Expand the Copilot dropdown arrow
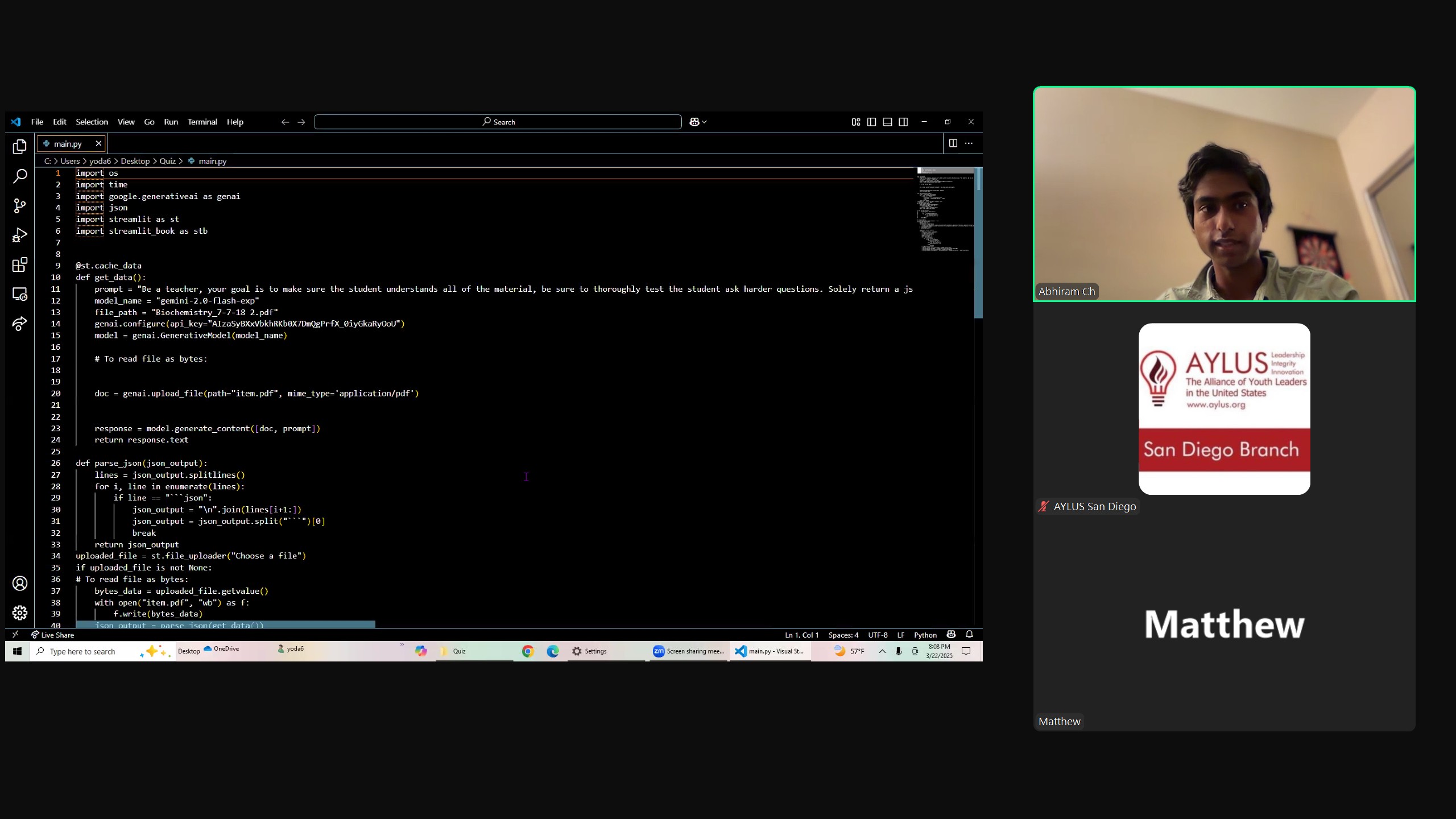Image resolution: width=1456 pixels, height=819 pixels. pyautogui.click(x=705, y=122)
